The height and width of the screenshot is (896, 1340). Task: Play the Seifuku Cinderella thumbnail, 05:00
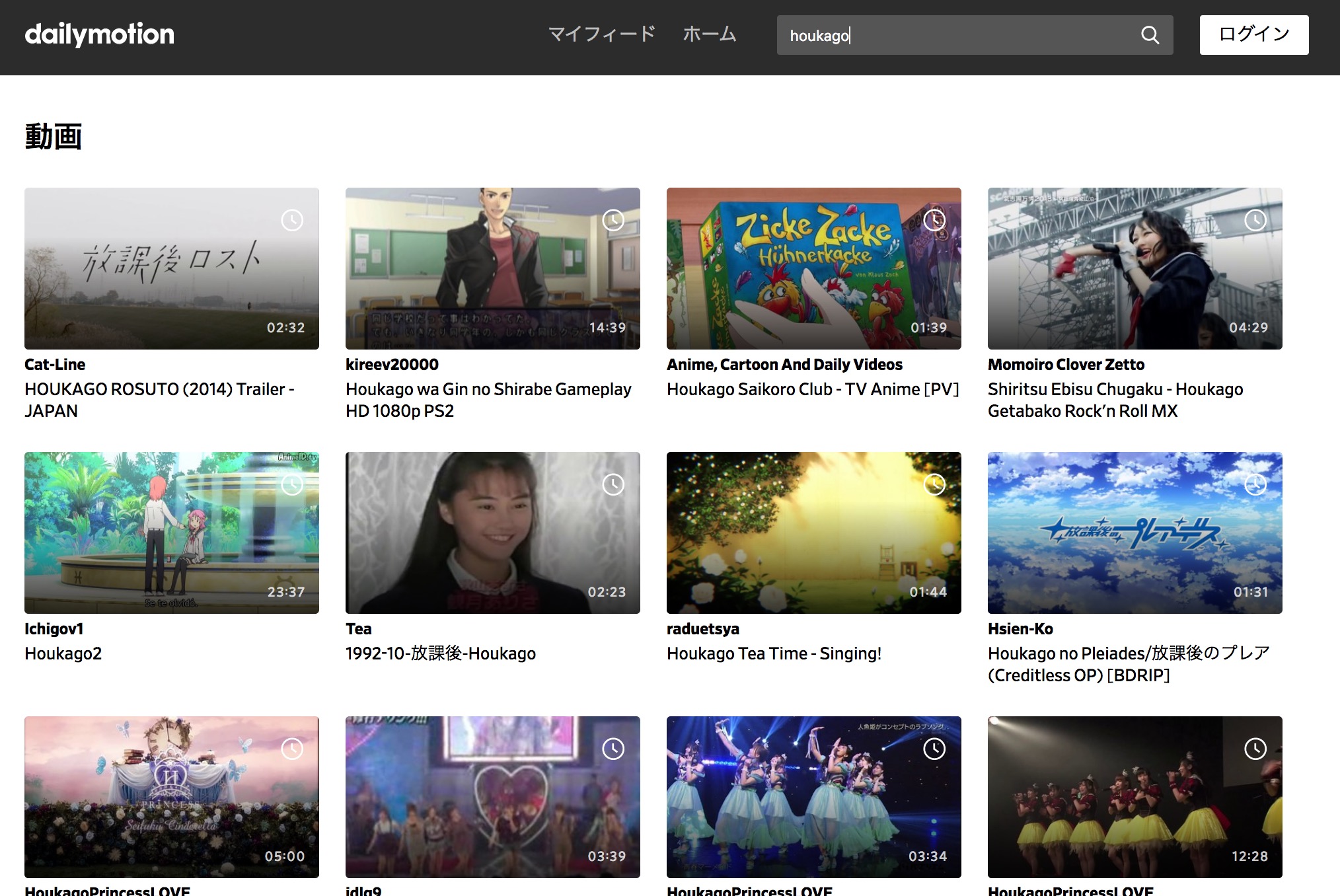tap(172, 797)
